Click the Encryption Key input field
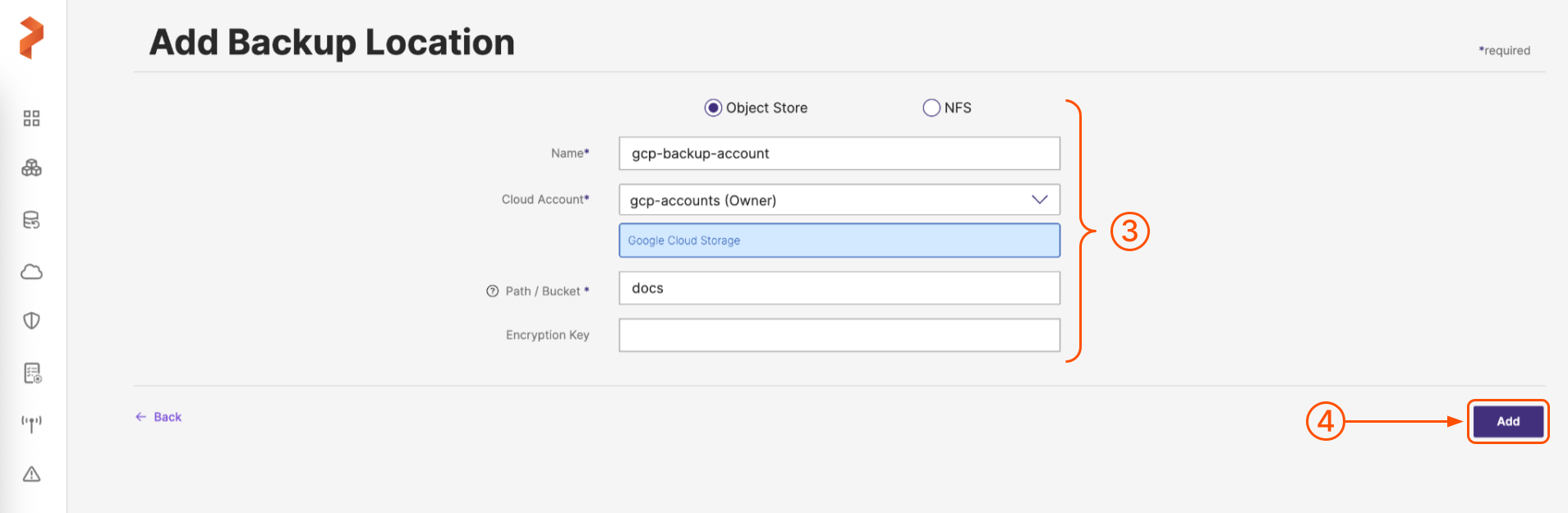Image resolution: width=1568 pixels, height=513 pixels. [x=839, y=335]
